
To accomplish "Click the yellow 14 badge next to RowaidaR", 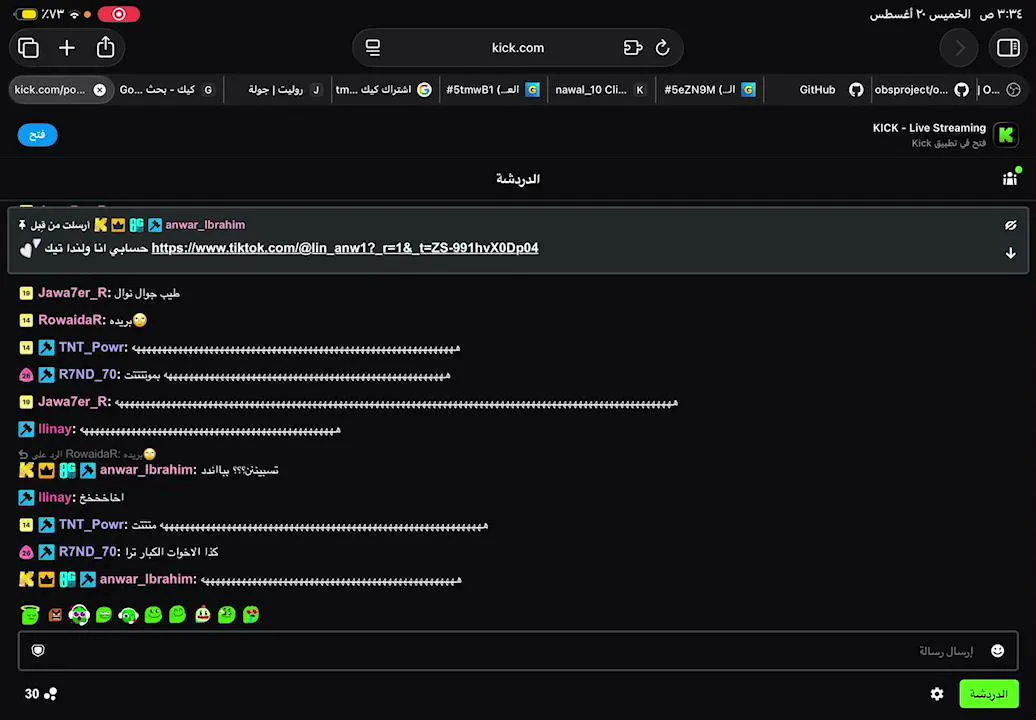I will 26,320.
